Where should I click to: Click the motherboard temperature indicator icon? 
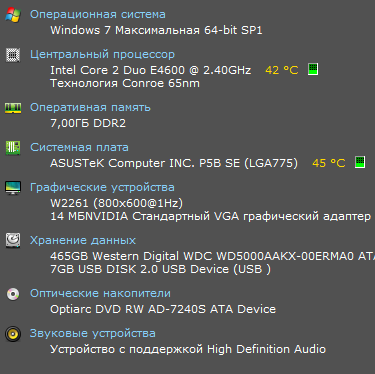[360, 162]
